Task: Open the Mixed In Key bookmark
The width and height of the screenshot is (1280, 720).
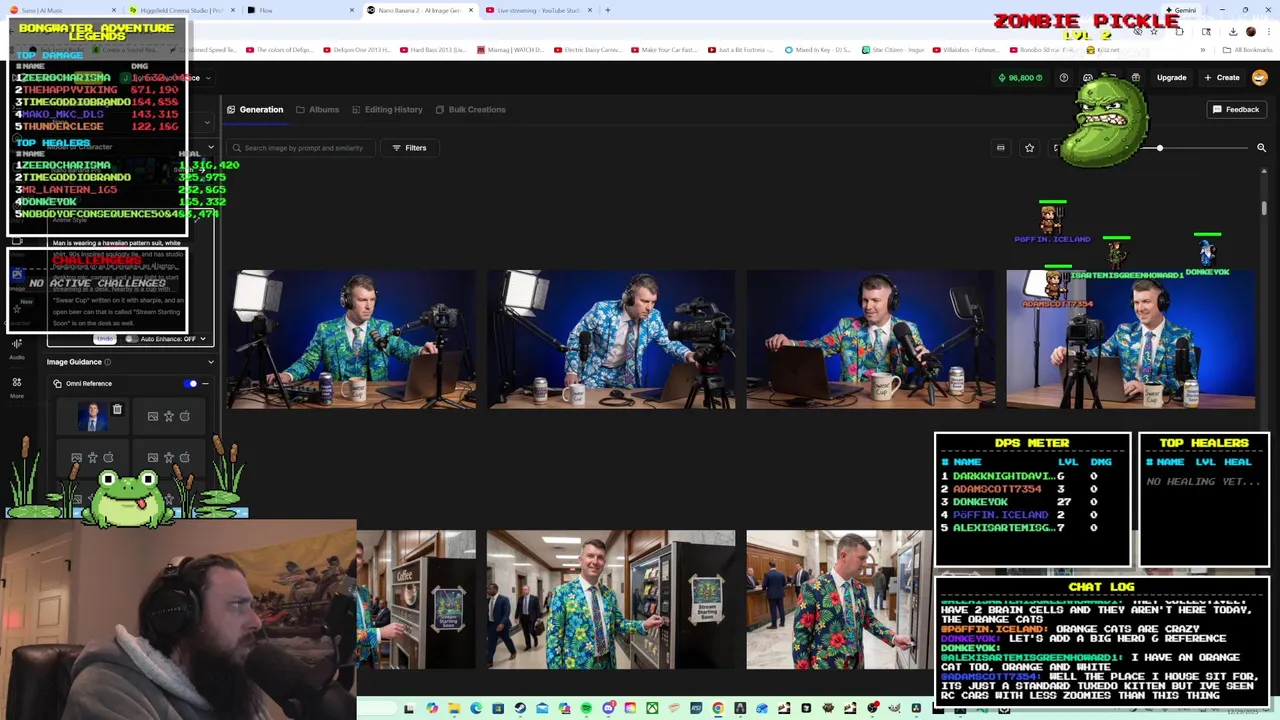Action: coord(817,49)
